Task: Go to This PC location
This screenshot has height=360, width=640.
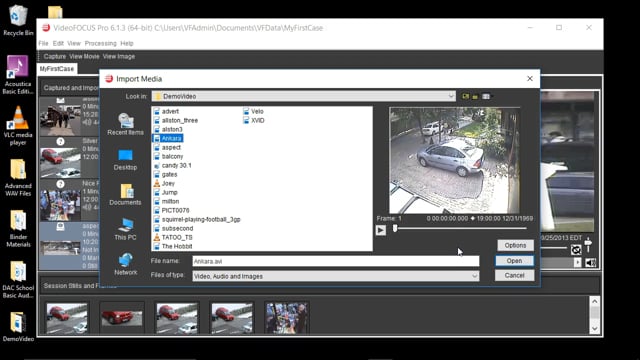Action: pos(125,229)
